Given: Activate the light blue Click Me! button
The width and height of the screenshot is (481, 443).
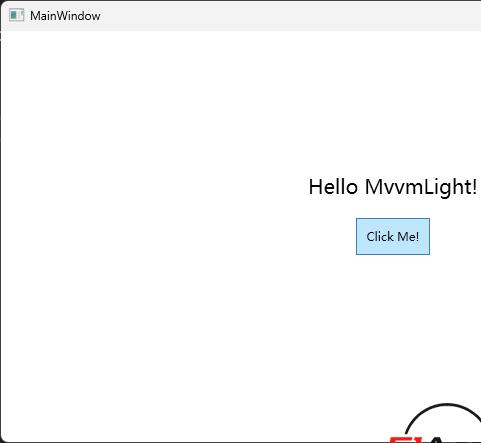Looking at the screenshot, I should 393,237.
